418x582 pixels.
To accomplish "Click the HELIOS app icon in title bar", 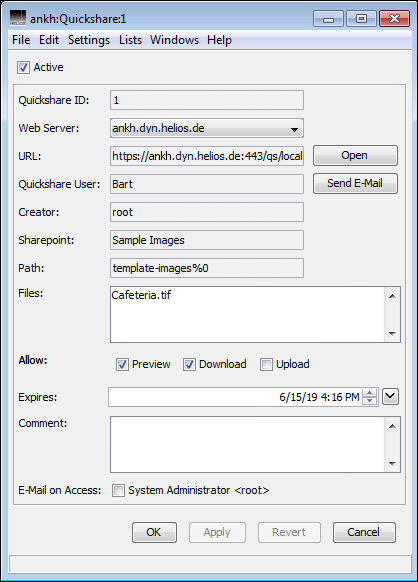I will tap(18, 18).
